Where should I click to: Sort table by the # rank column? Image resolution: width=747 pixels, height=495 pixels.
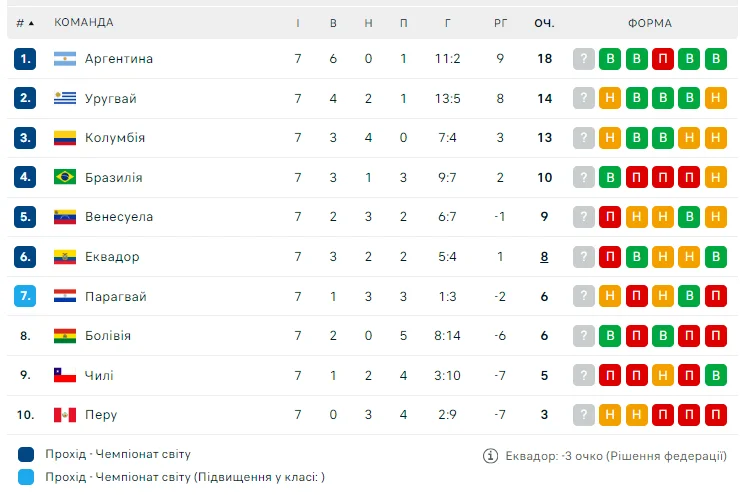point(25,22)
